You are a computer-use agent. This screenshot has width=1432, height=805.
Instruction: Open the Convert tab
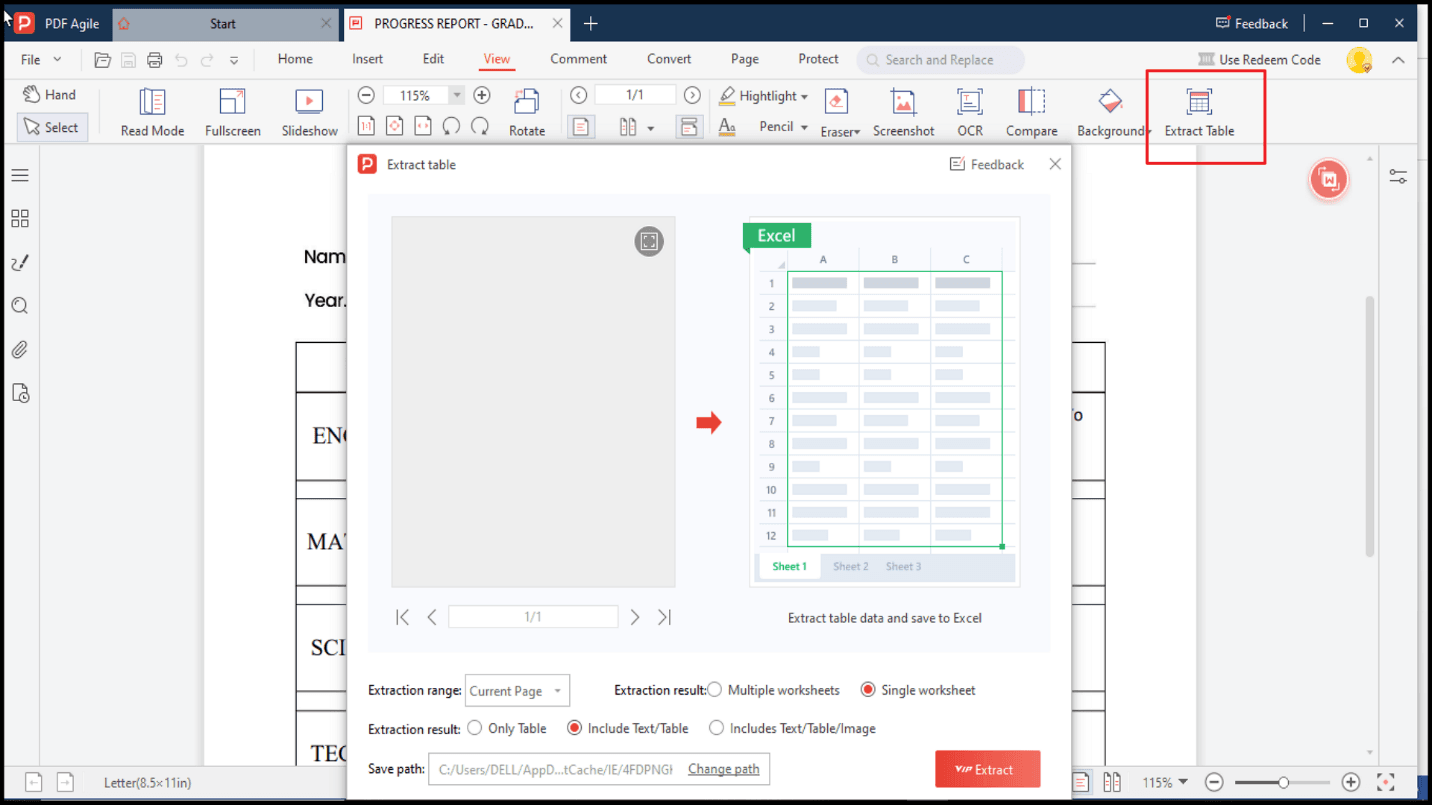coord(669,59)
